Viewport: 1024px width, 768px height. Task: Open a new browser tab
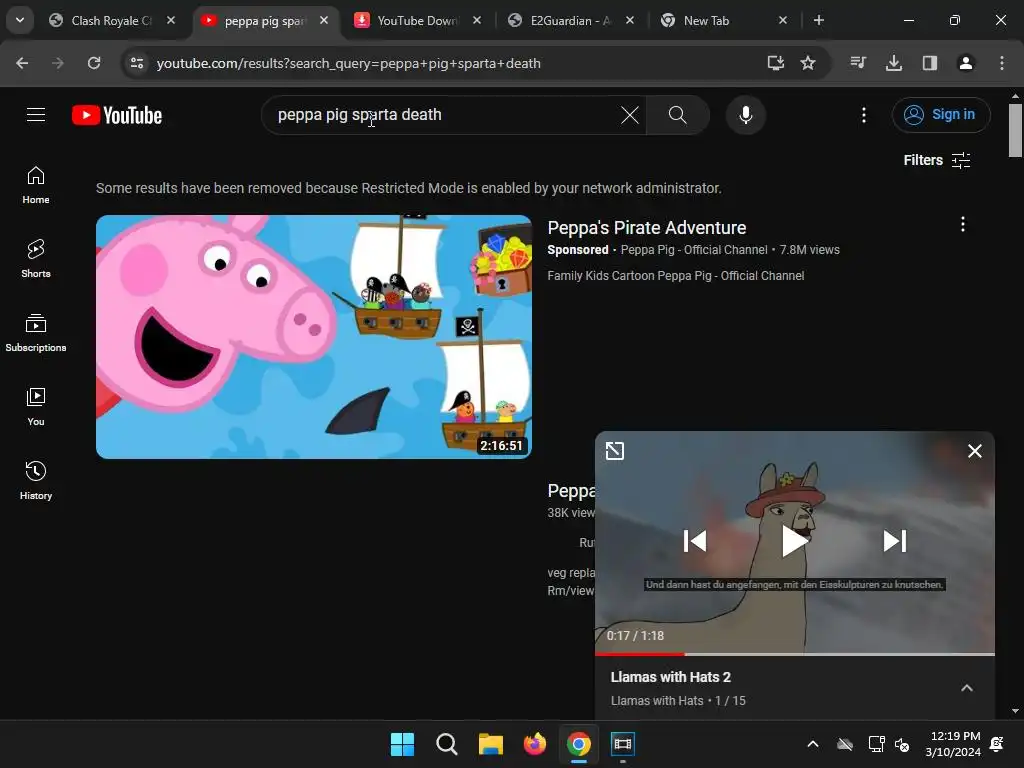818,21
